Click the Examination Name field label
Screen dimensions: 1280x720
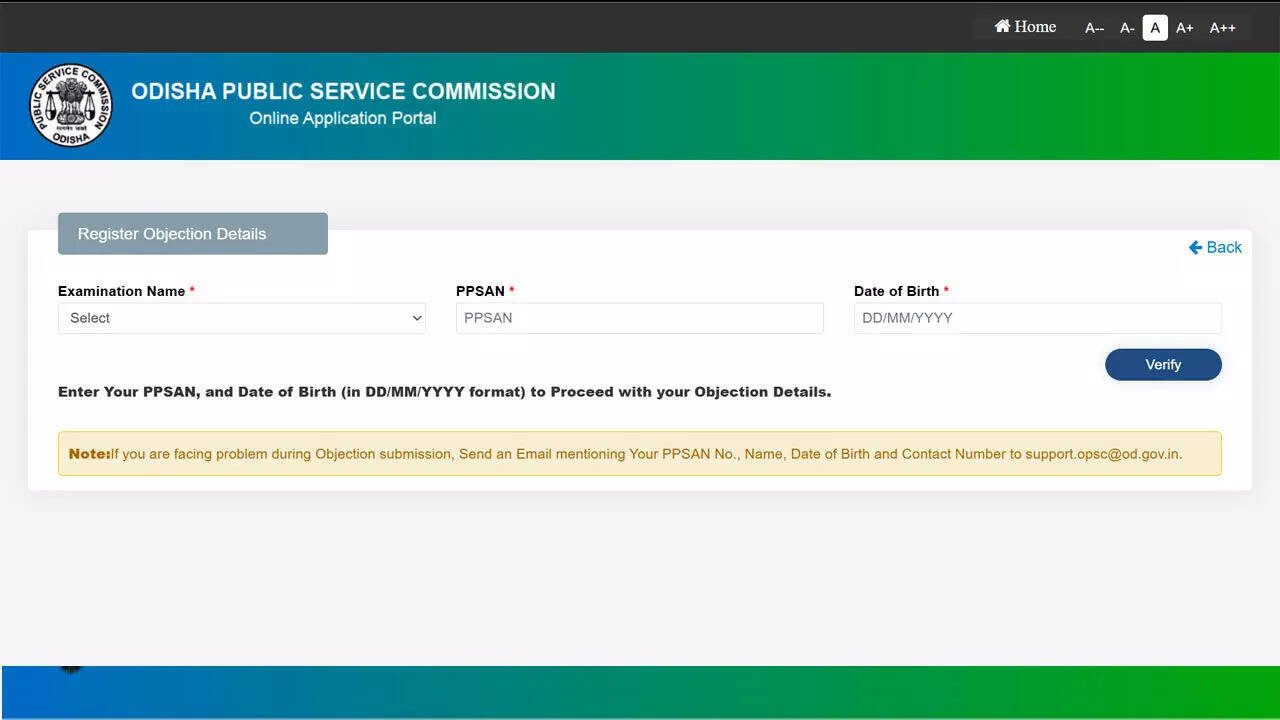121,291
